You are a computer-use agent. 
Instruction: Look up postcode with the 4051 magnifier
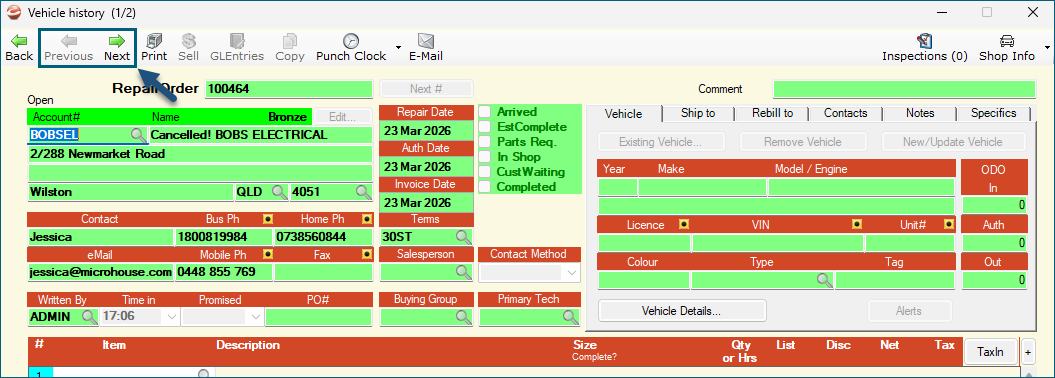pos(363,192)
